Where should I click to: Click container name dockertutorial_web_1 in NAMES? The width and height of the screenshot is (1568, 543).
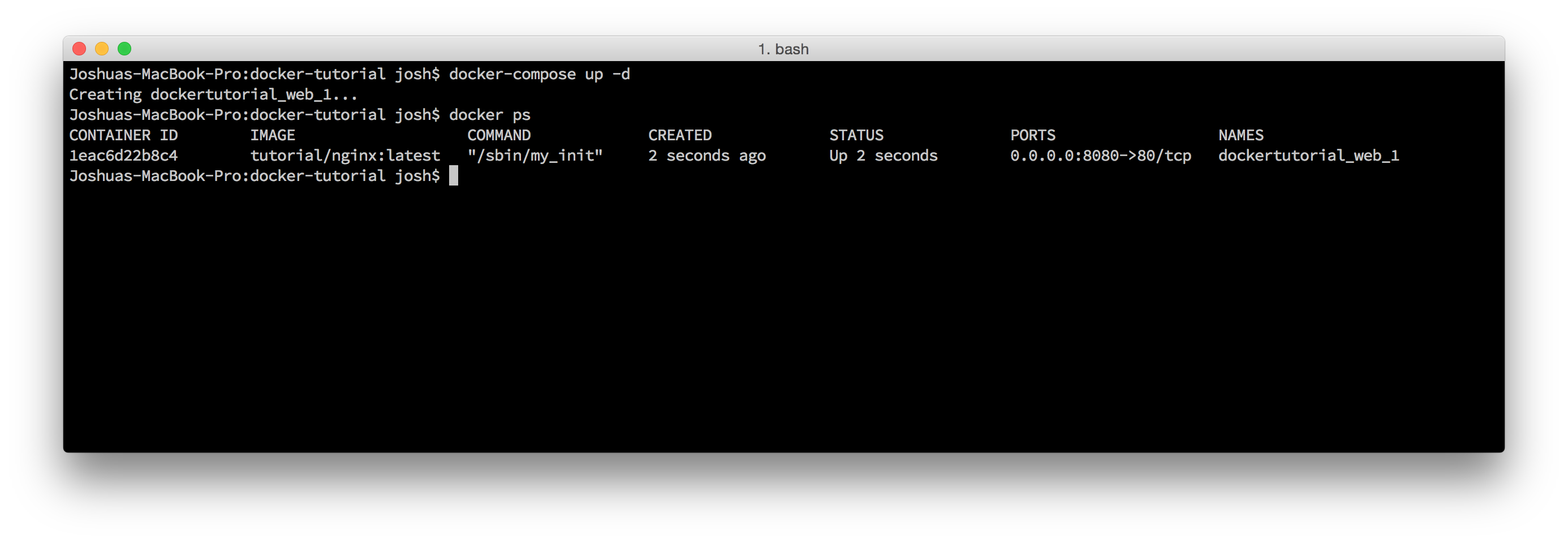[x=1309, y=155]
